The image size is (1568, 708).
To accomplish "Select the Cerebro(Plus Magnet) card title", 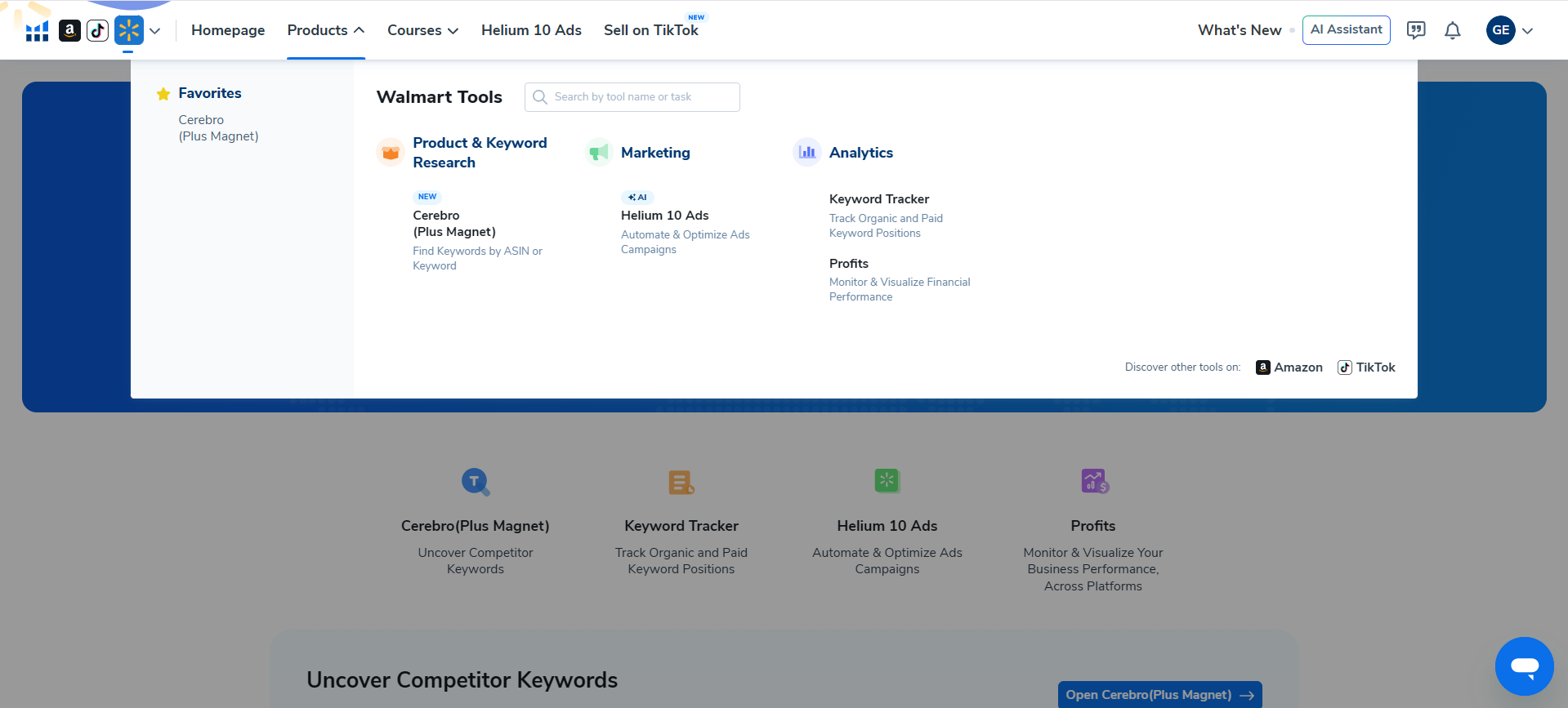I will click(x=476, y=526).
